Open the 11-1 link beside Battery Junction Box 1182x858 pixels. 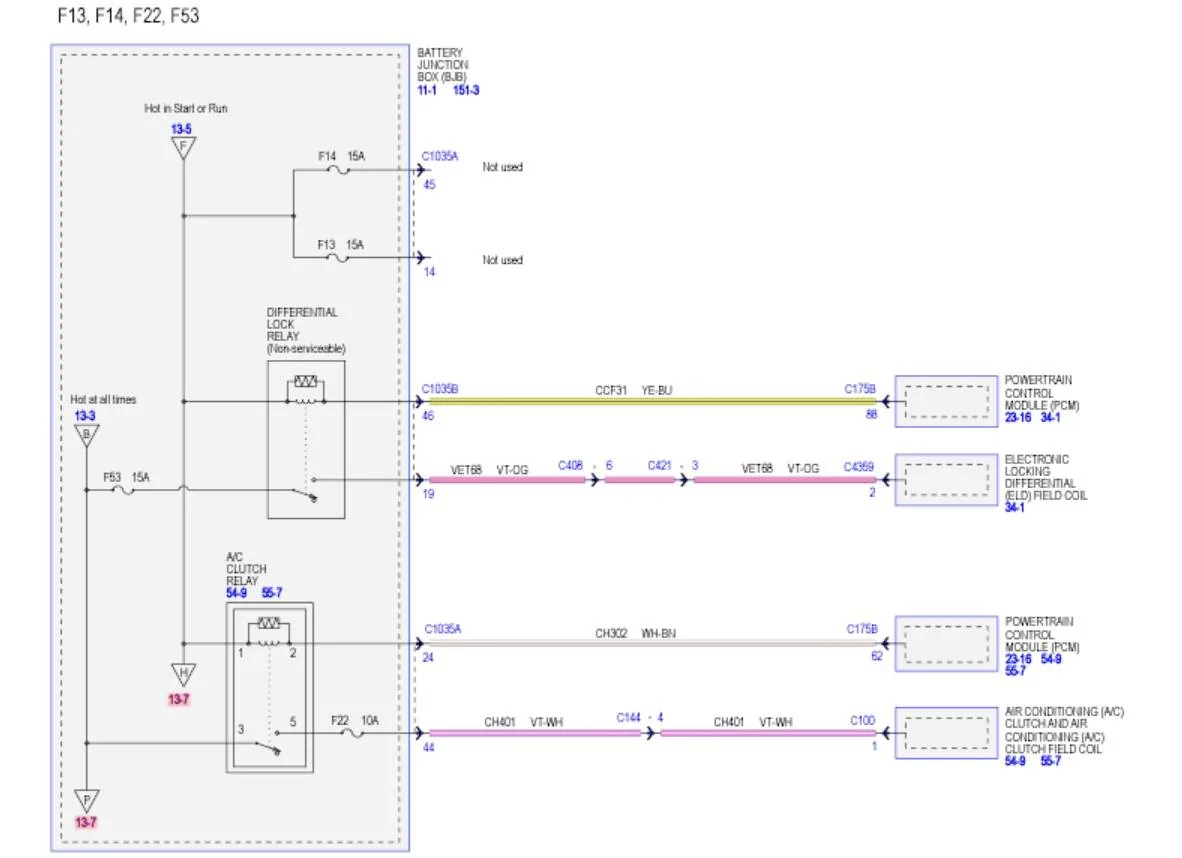coord(427,90)
